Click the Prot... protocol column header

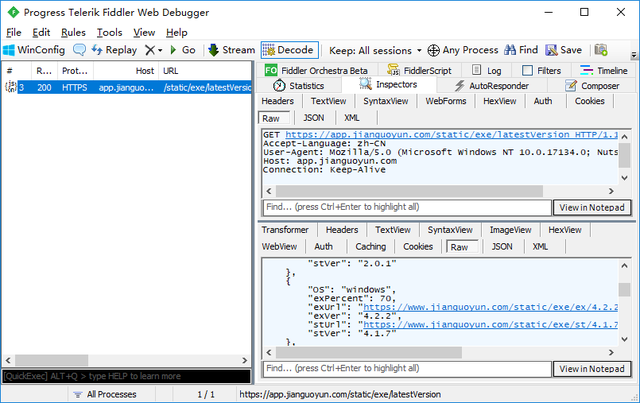(x=75, y=71)
